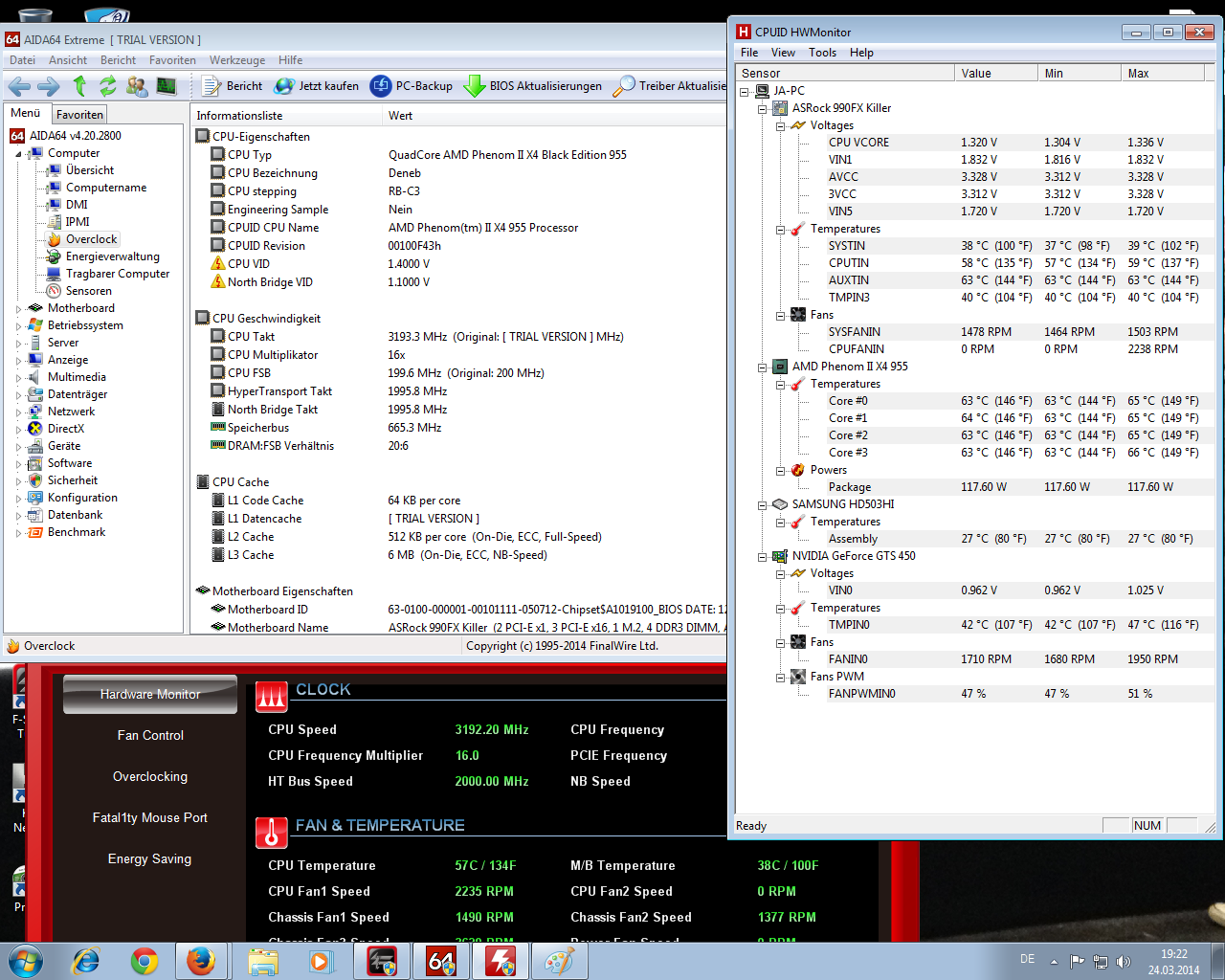The image size is (1225, 980).
Task: Open Fan Control in the ASRock utility
Action: [x=150, y=735]
